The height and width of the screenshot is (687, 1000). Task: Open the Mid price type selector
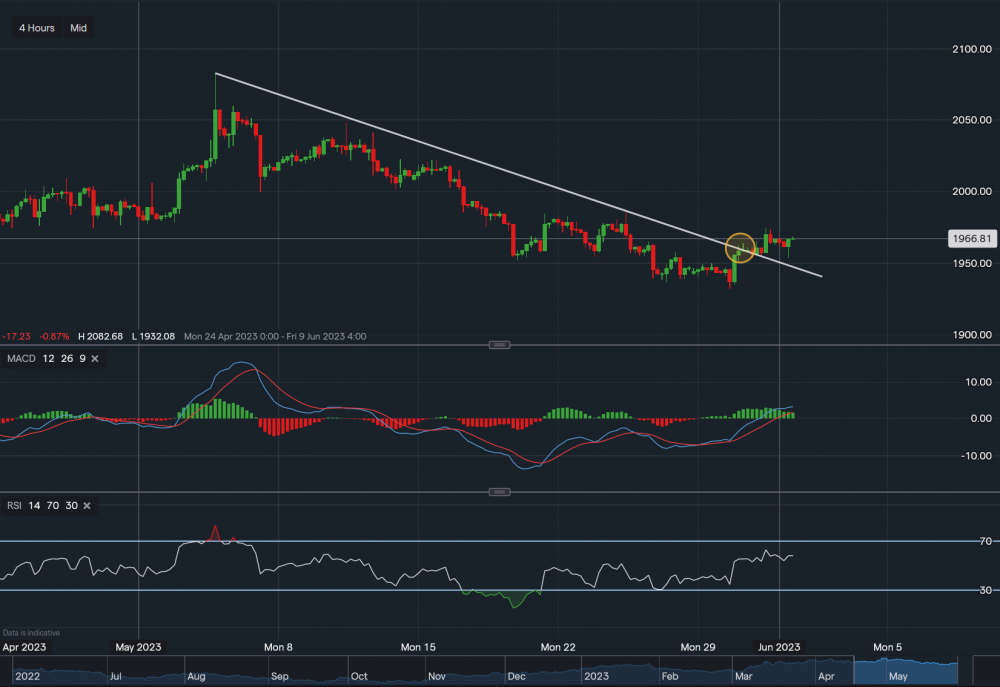point(78,28)
